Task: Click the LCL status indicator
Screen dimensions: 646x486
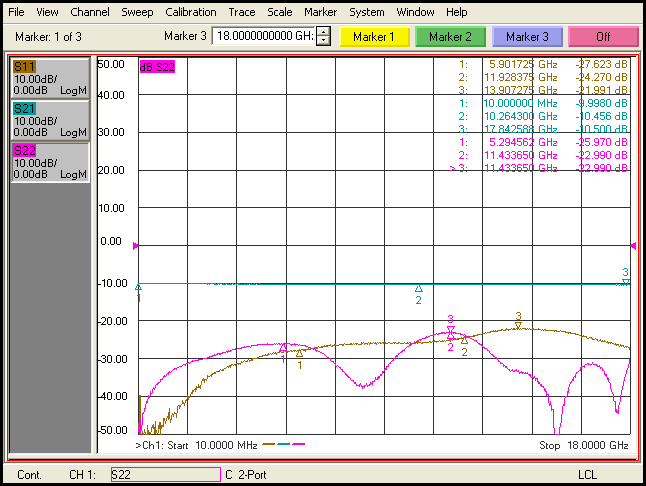Action: click(x=587, y=475)
